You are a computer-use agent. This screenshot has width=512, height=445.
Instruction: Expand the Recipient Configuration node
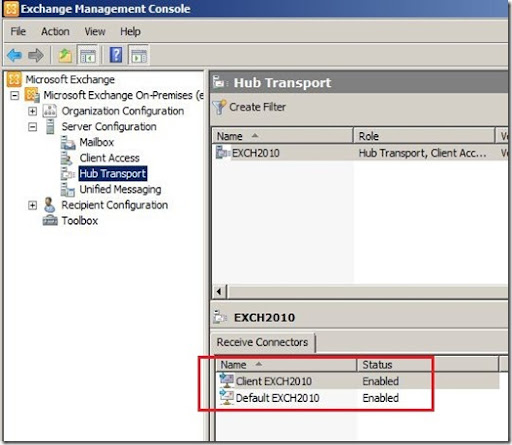click(x=32, y=205)
